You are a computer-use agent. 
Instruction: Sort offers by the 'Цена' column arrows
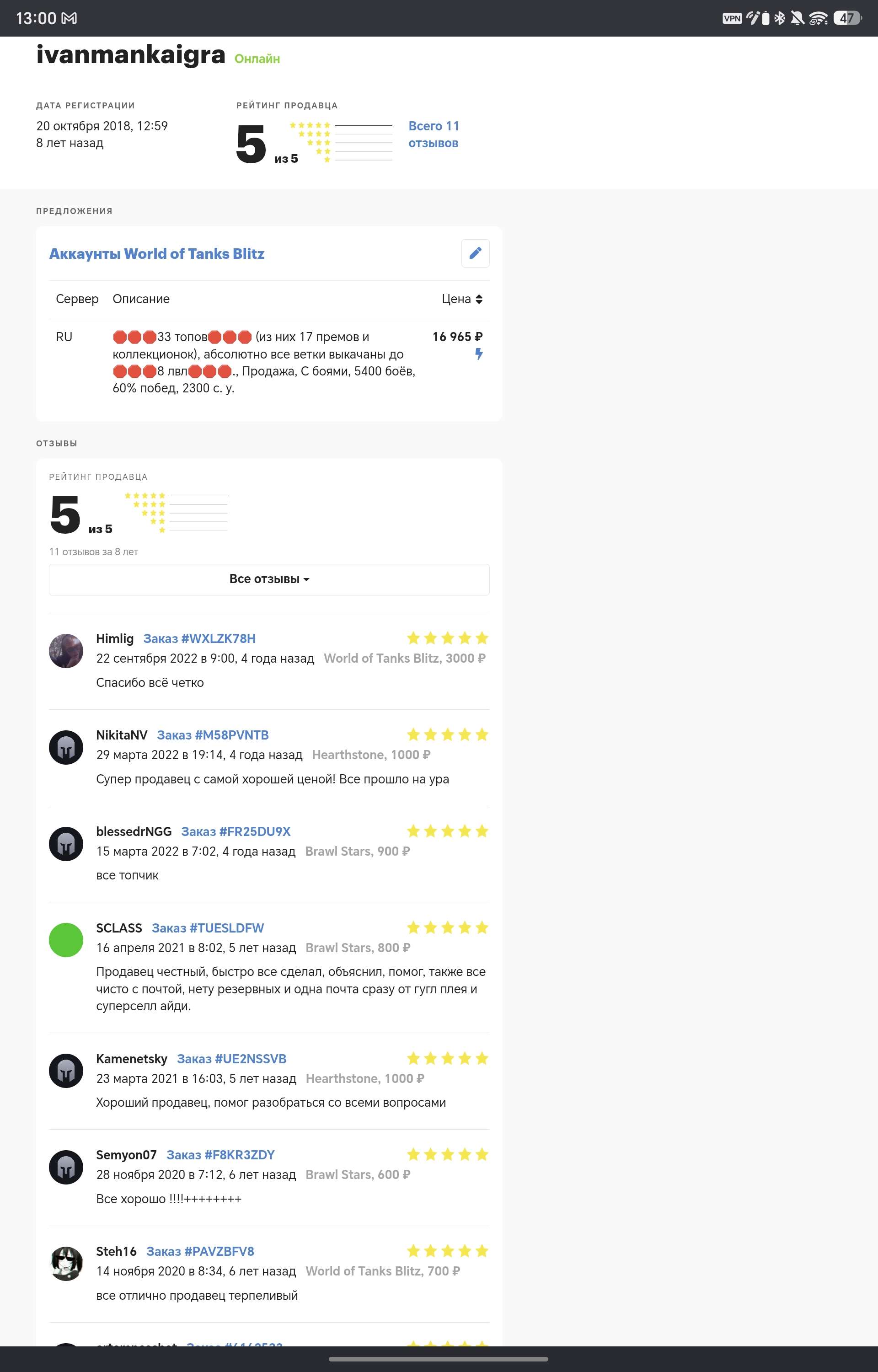click(x=479, y=299)
